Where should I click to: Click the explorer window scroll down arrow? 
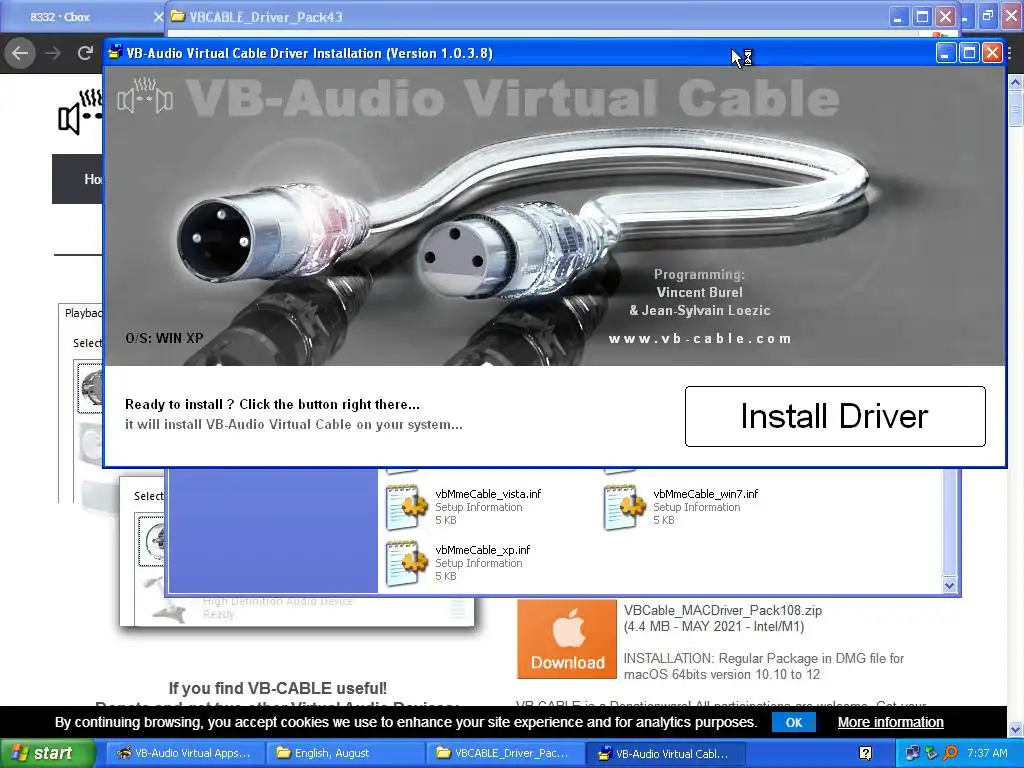point(950,586)
